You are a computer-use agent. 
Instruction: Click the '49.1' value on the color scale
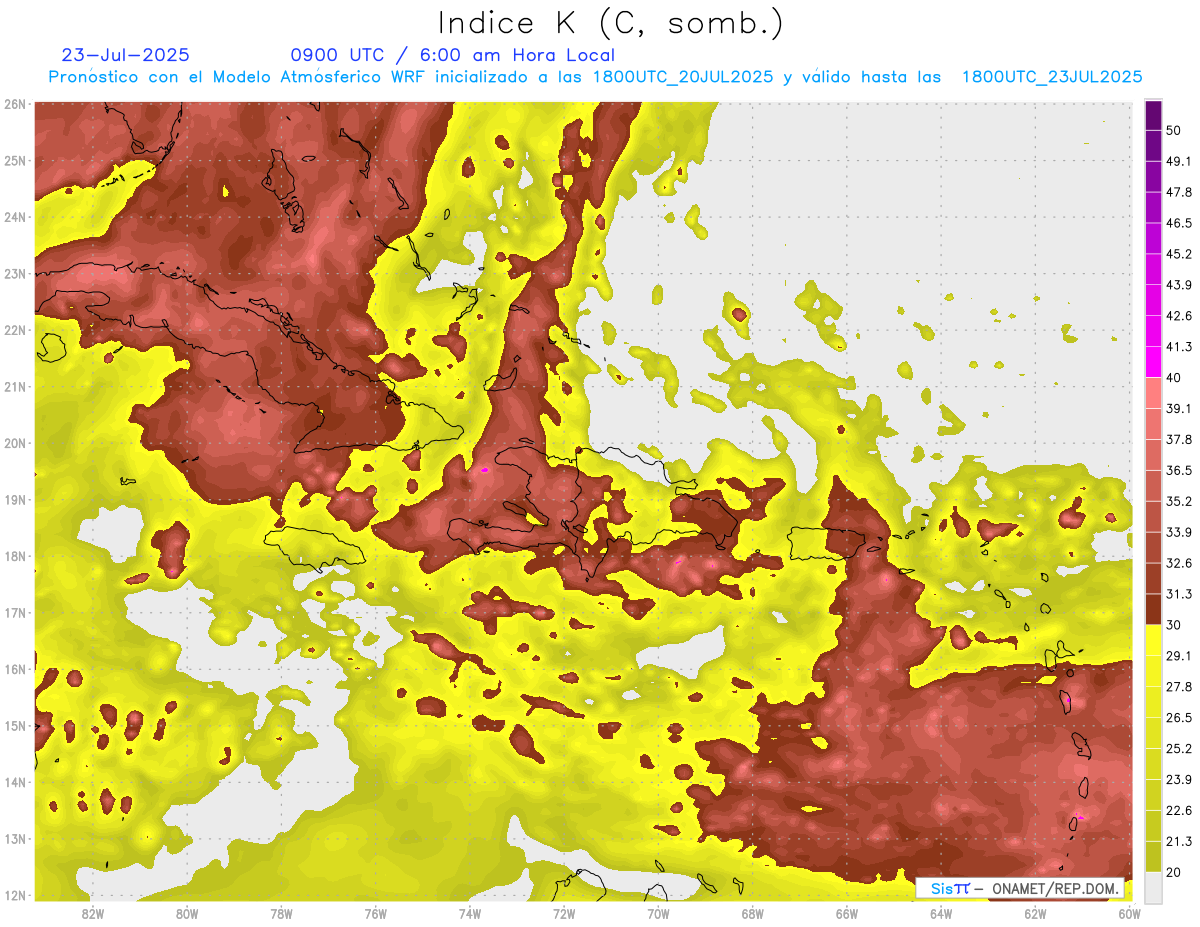[1179, 161]
